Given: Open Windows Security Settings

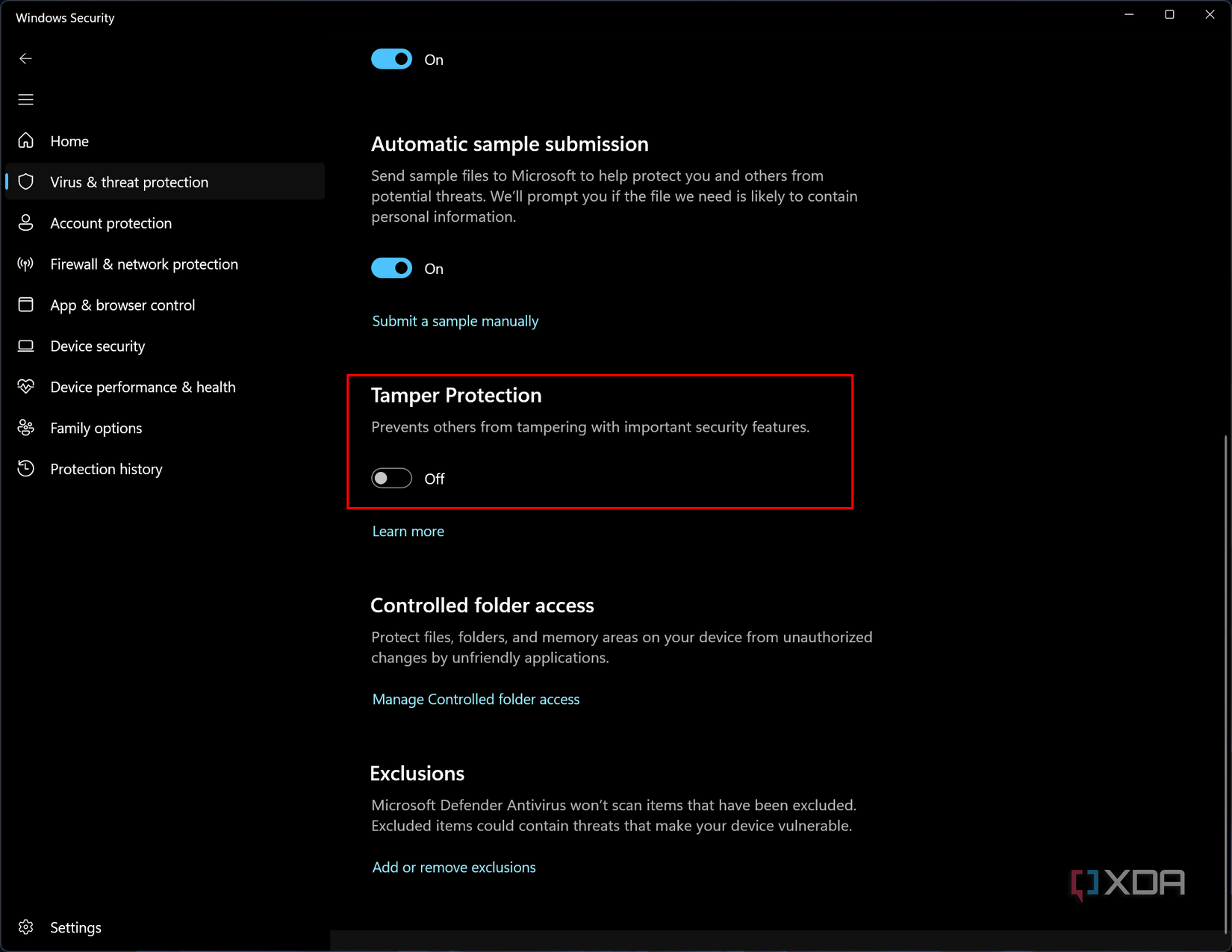Looking at the screenshot, I should [75, 927].
